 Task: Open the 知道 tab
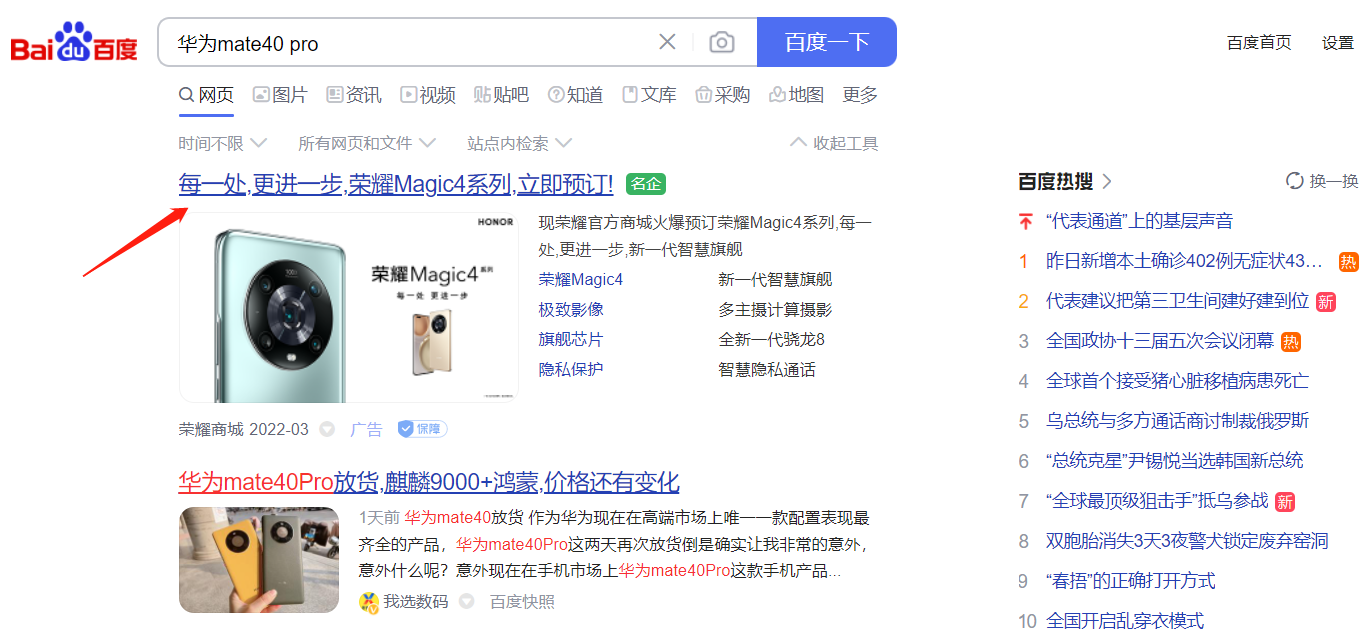(x=576, y=95)
